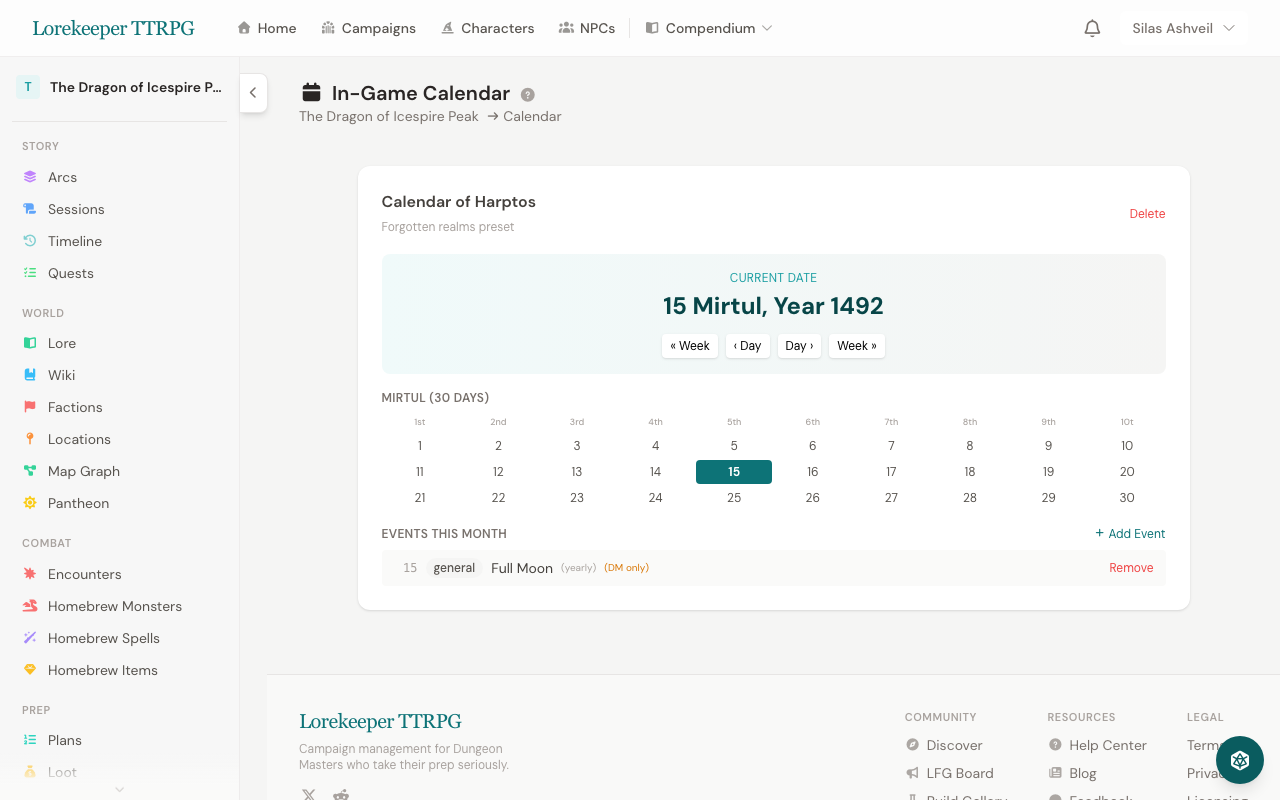The height and width of the screenshot is (800, 1280).
Task: Go to the NPCs page
Action: [x=587, y=28]
